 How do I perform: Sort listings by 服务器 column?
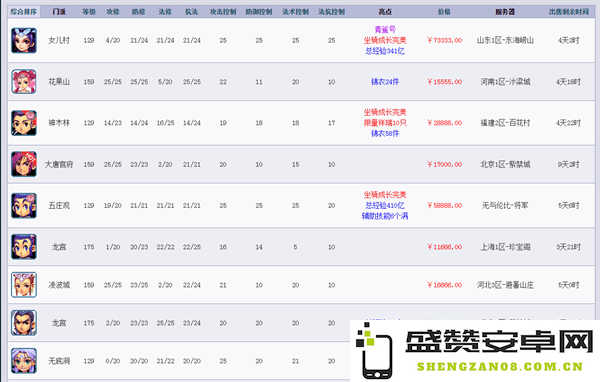click(505, 12)
